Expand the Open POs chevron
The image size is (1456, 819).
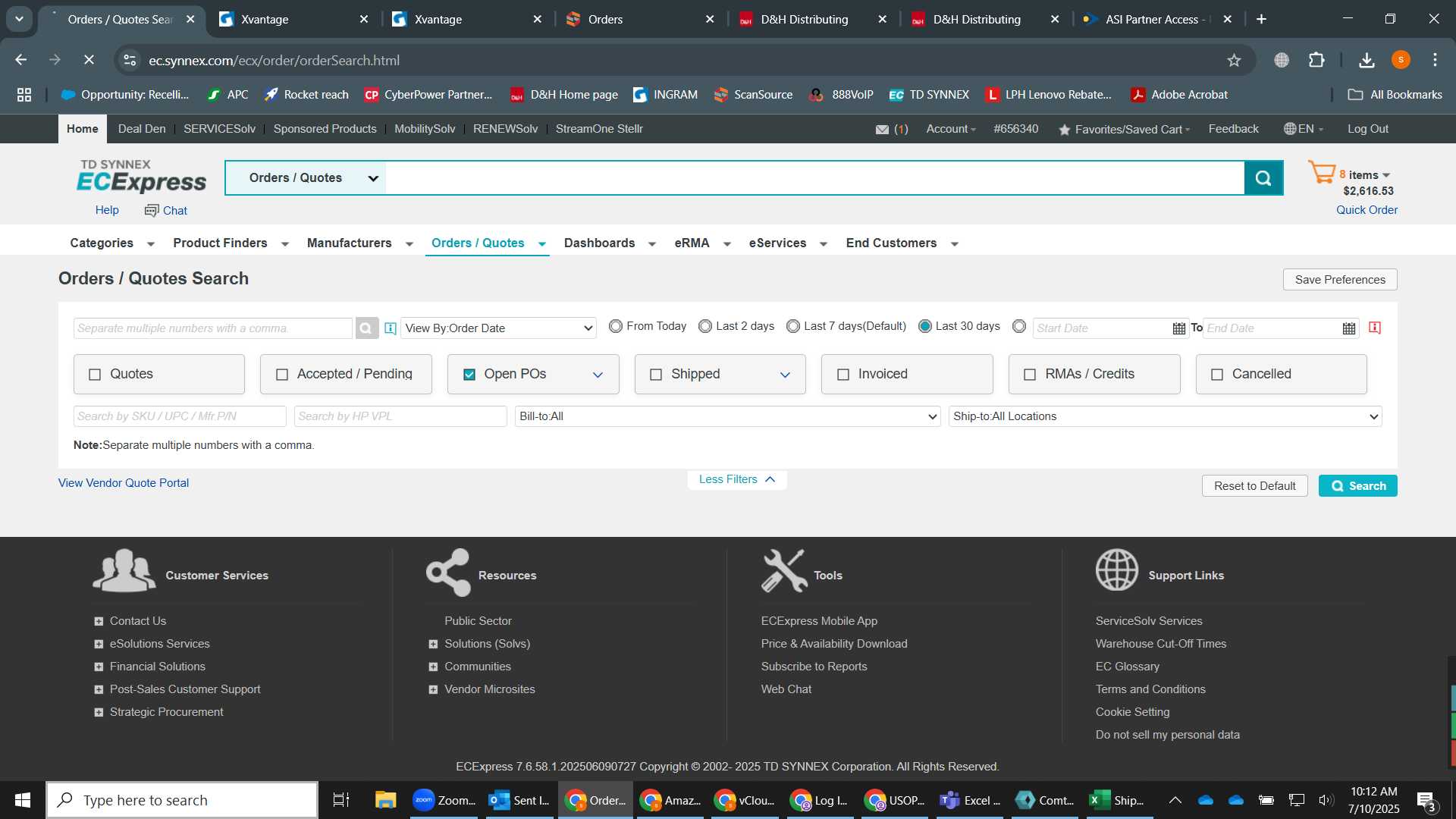[598, 375]
